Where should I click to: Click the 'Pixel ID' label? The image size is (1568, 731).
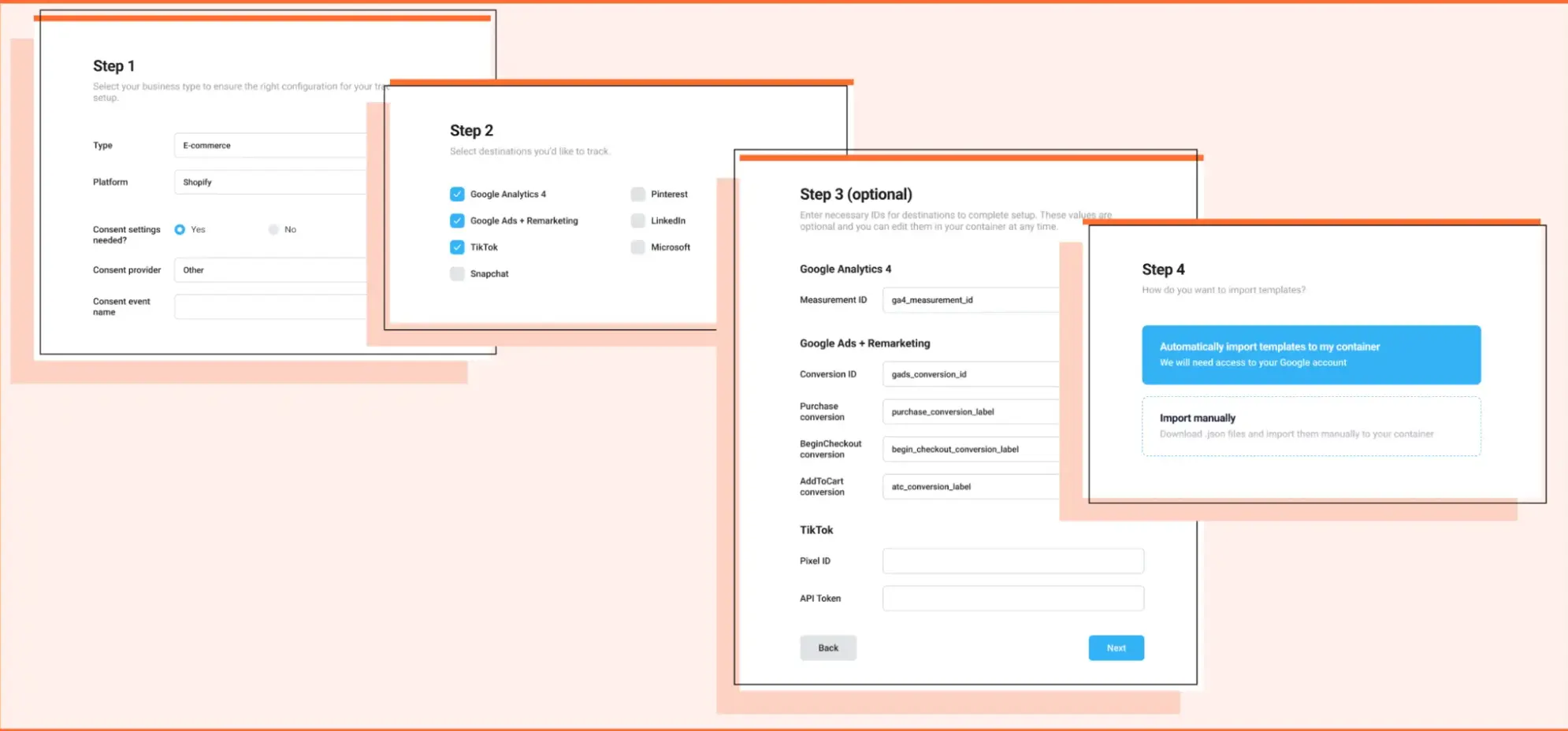tap(815, 561)
